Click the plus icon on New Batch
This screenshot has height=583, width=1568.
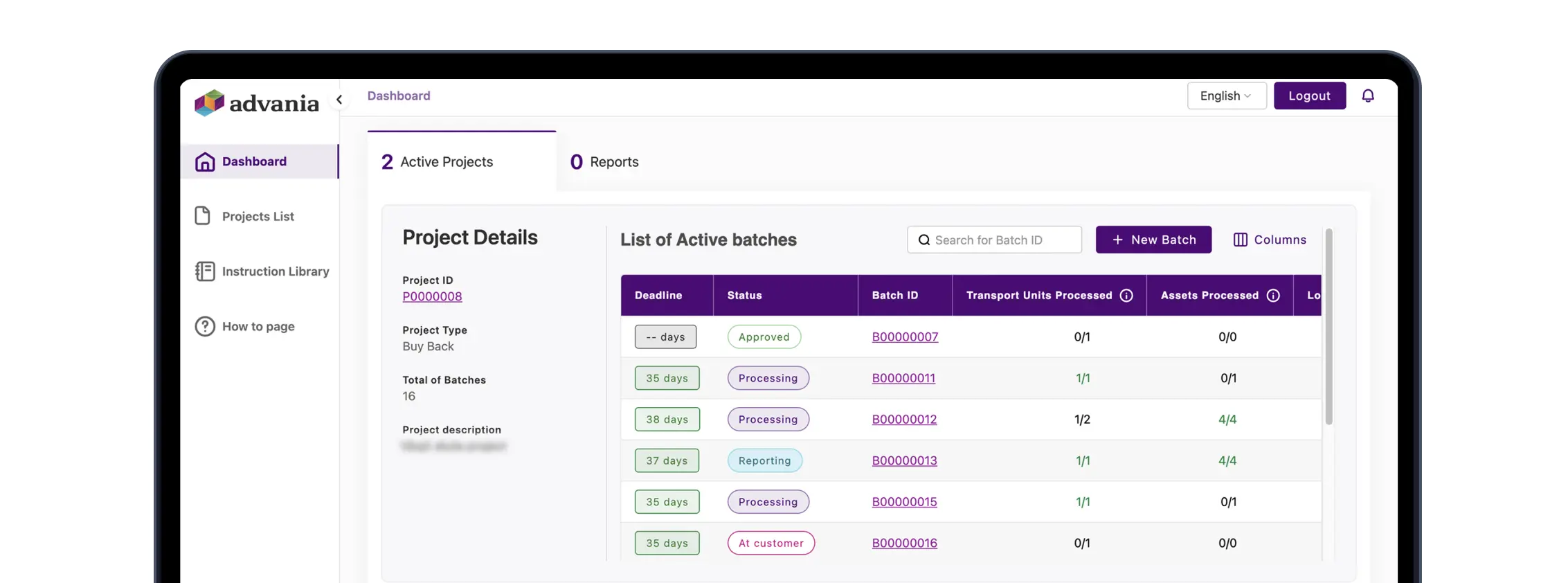click(x=1117, y=240)
